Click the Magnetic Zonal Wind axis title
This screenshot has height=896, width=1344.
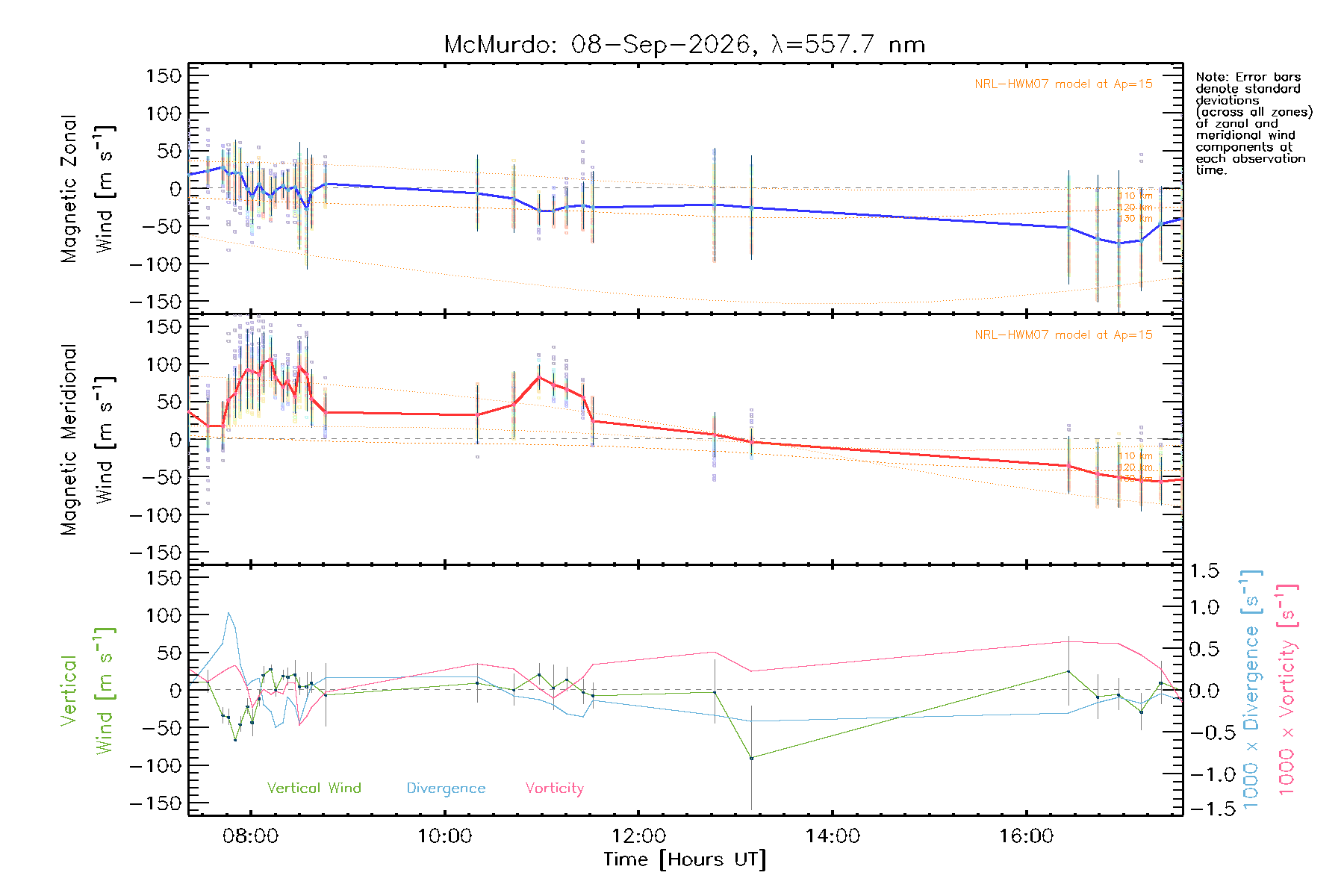[x=88, y=188]
